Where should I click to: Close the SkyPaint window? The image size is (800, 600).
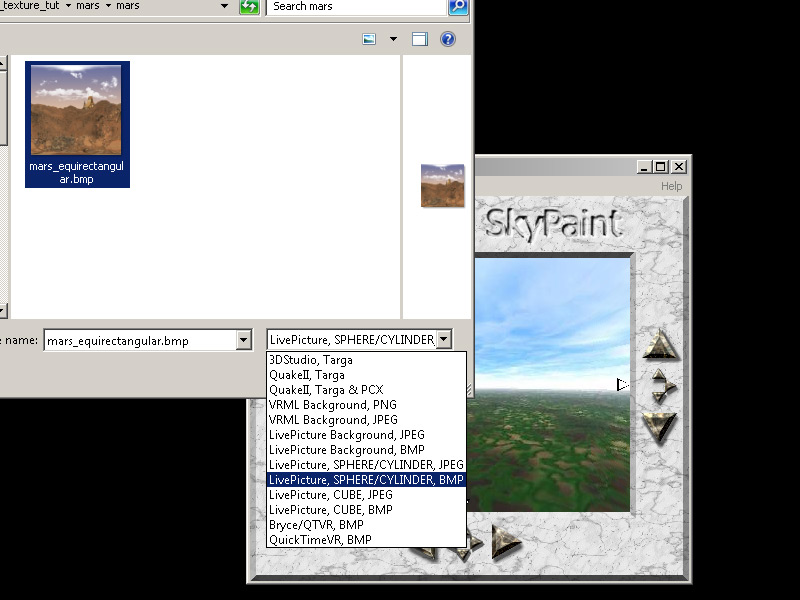coord(679,167)
